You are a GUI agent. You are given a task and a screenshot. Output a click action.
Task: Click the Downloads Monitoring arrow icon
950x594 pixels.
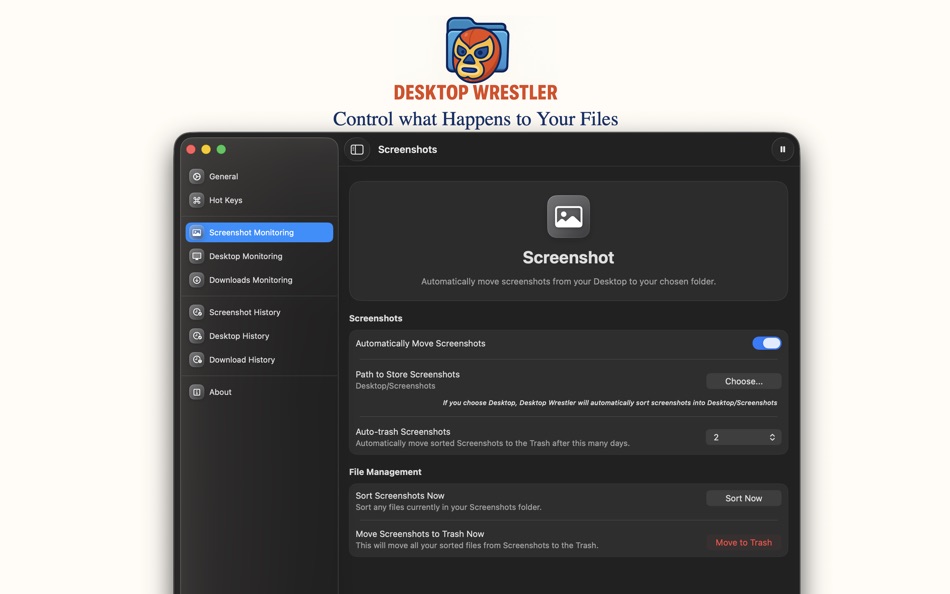point(196,280)
